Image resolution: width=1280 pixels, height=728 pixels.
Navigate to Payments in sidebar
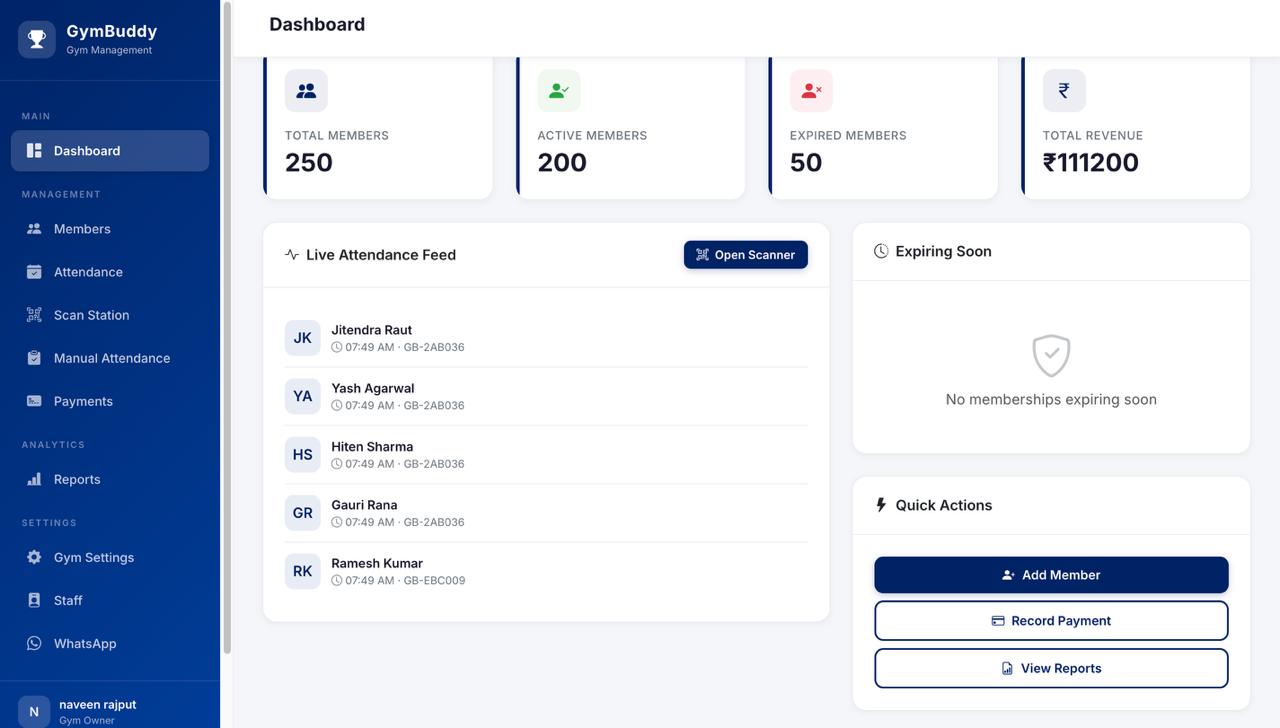point(83,401)
